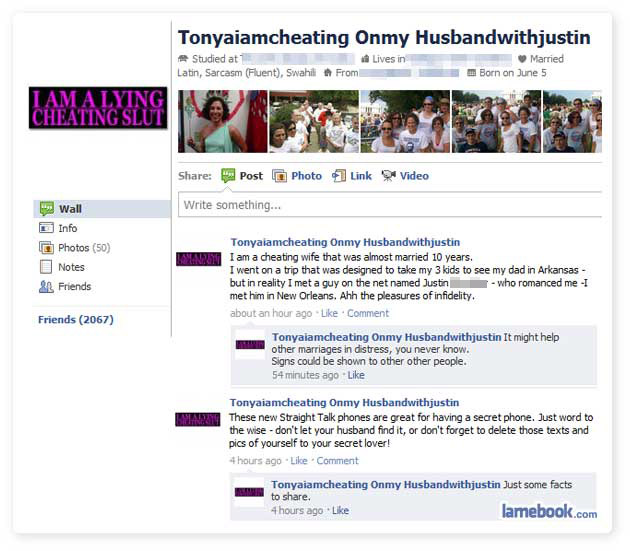Click avatar in the 'Just some facts' comment
This screenshot has width=630, height=551.
249,492
